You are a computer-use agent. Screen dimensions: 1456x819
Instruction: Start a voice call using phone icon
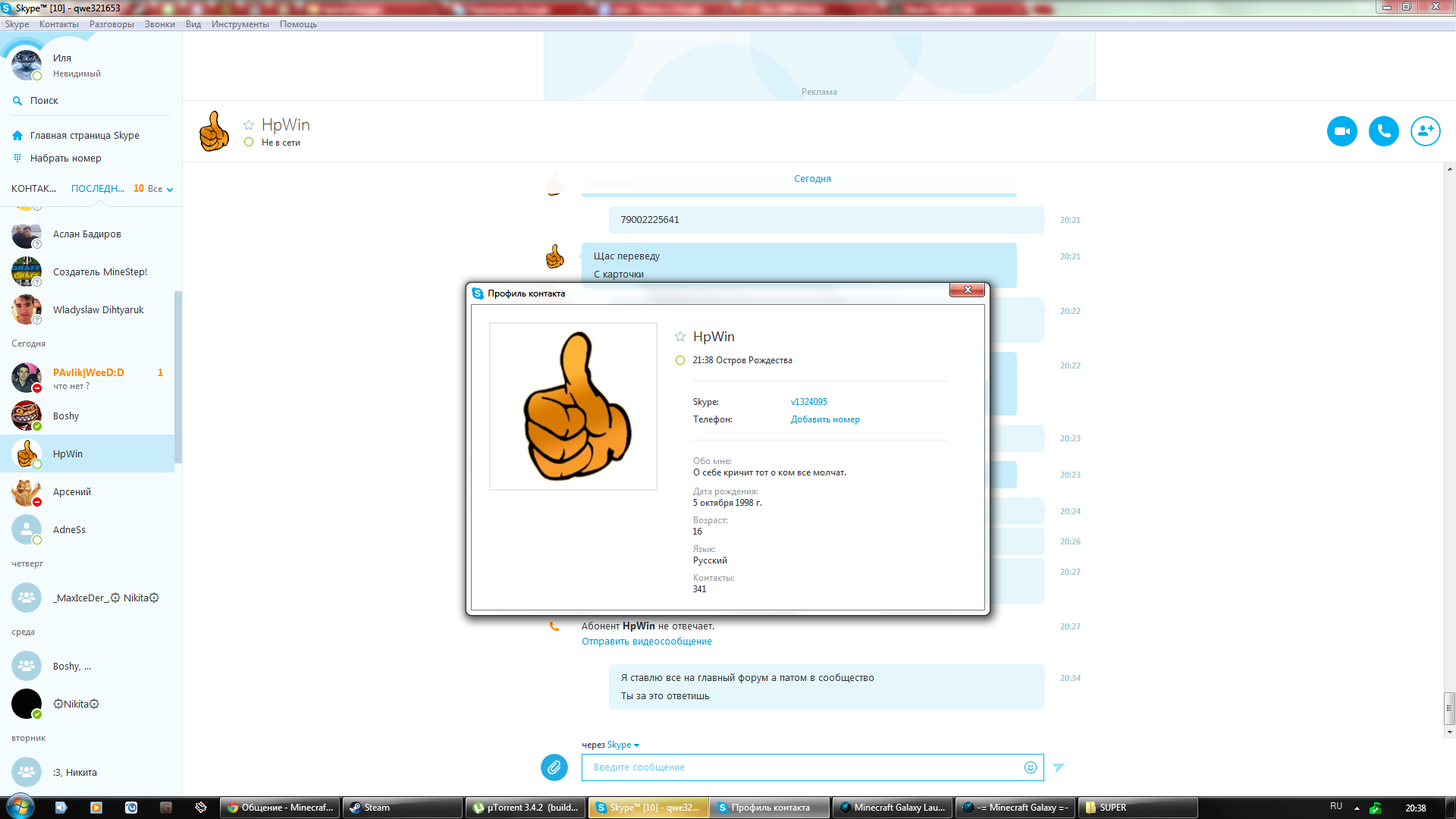(x=1383, y=131)
